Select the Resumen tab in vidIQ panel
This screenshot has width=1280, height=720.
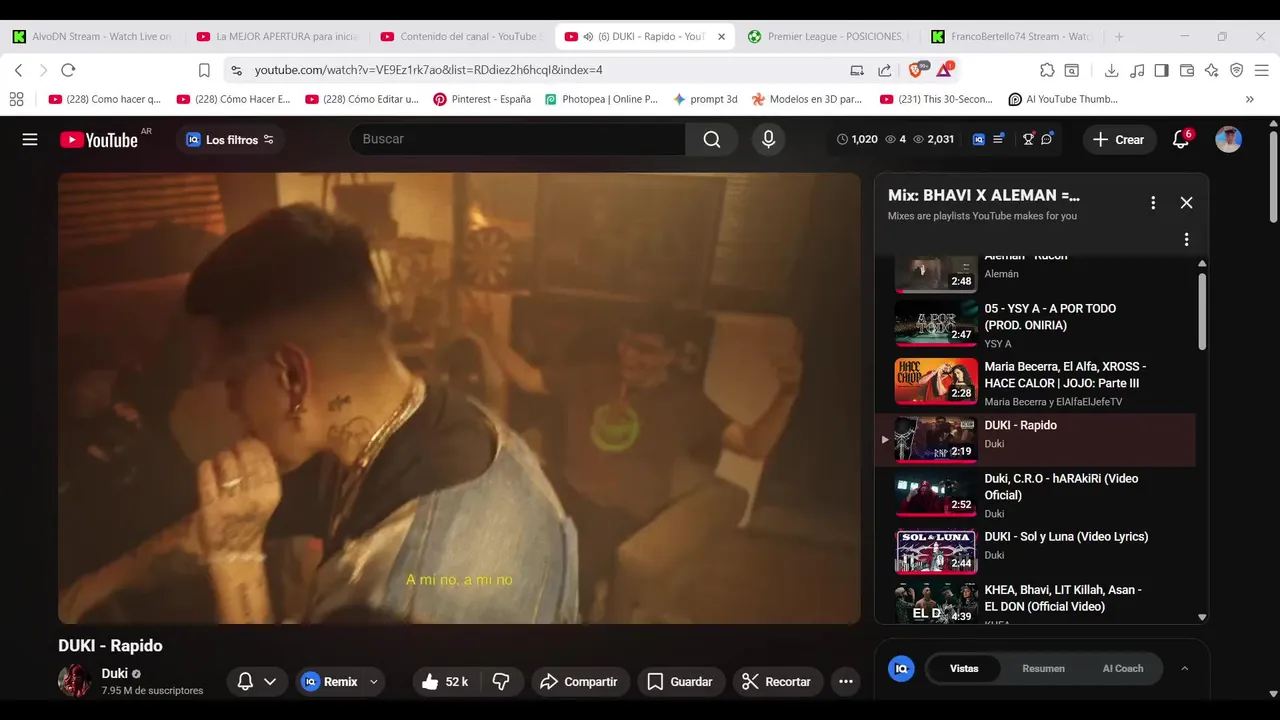(1043, 669)
